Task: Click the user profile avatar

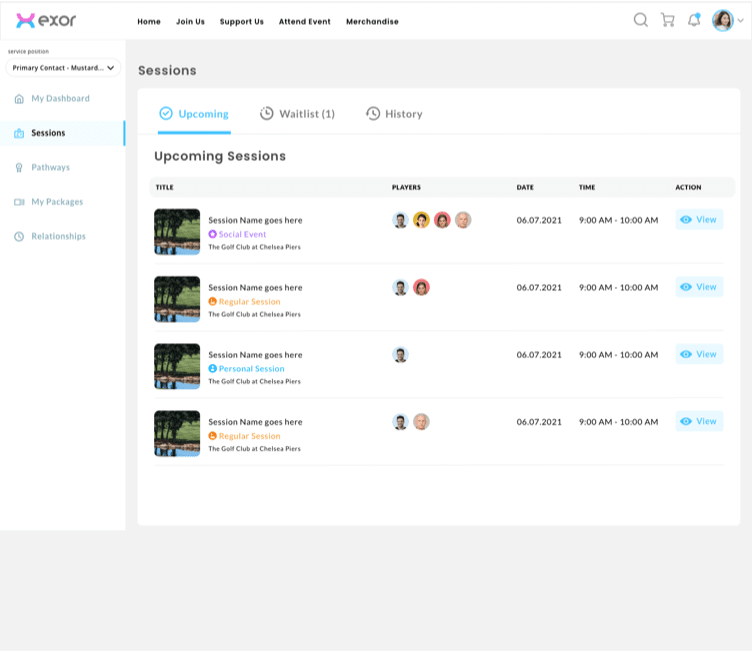Action: 722,20
